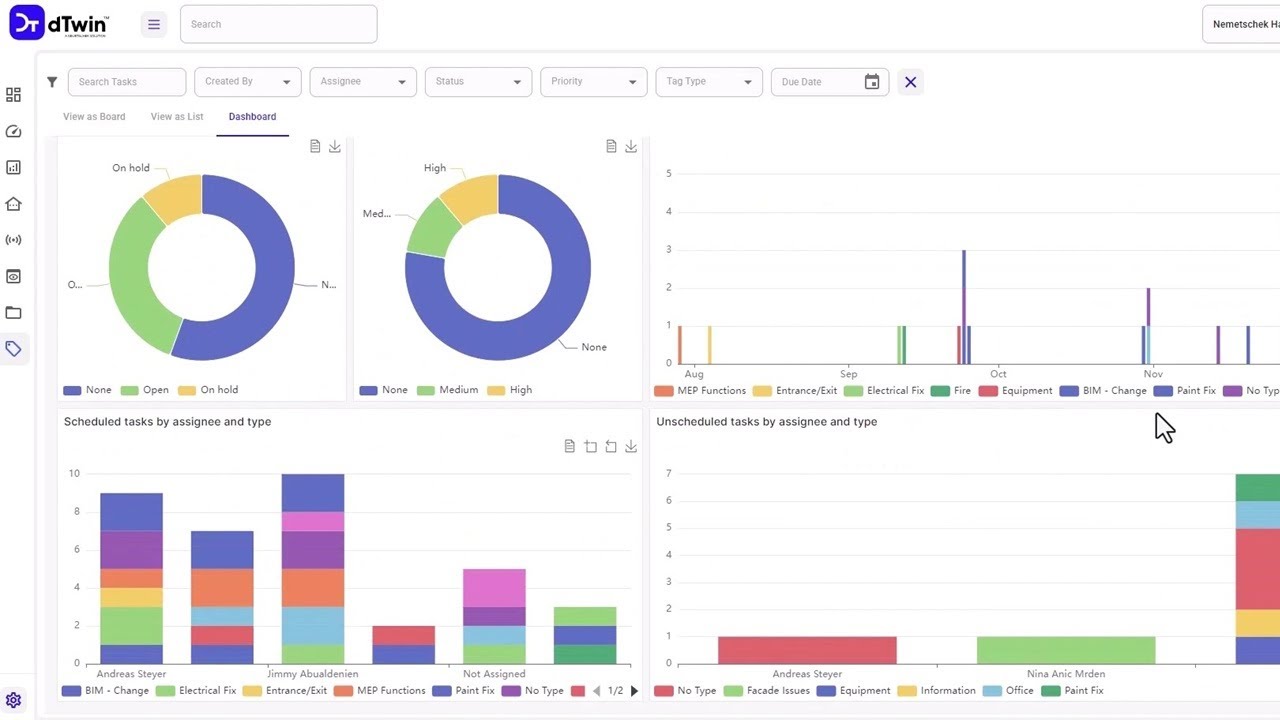The width and height of the screenshot is (1280, 720).
Task: Go to next legend page arrow
Action: tap(634, 691)
